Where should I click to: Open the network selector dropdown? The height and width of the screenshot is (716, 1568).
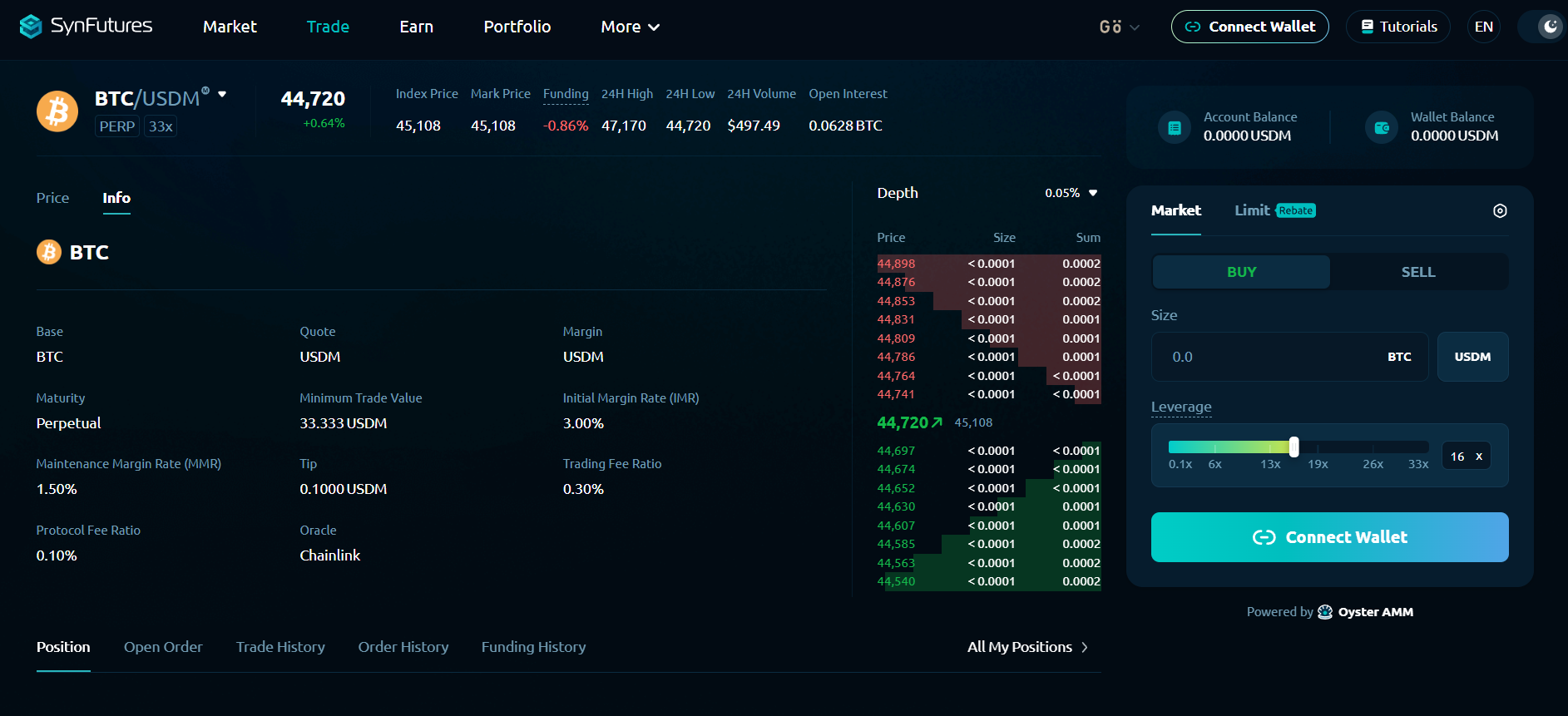click(1119, 27)
